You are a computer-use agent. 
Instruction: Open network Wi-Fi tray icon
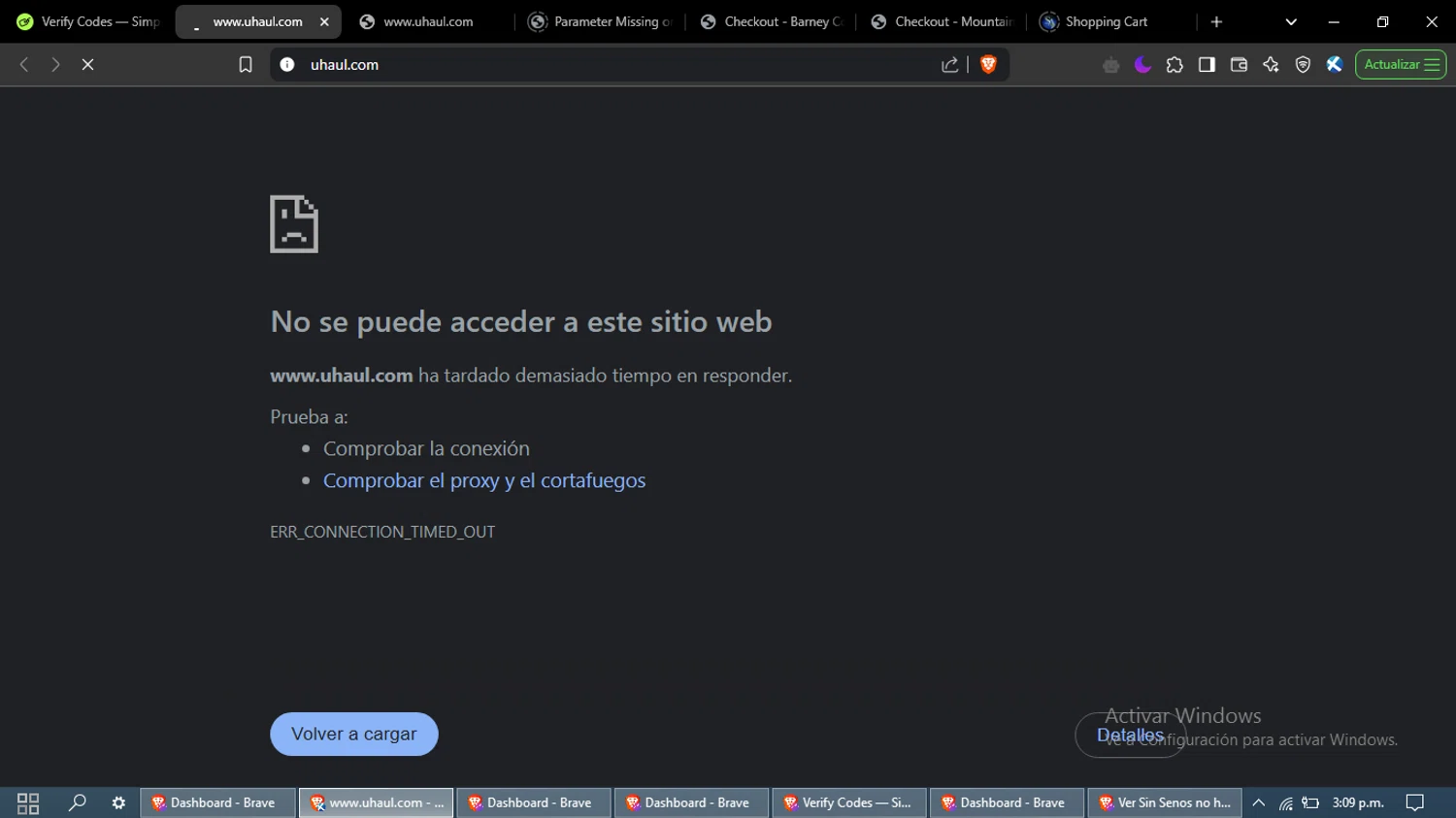click(1285, 802)
